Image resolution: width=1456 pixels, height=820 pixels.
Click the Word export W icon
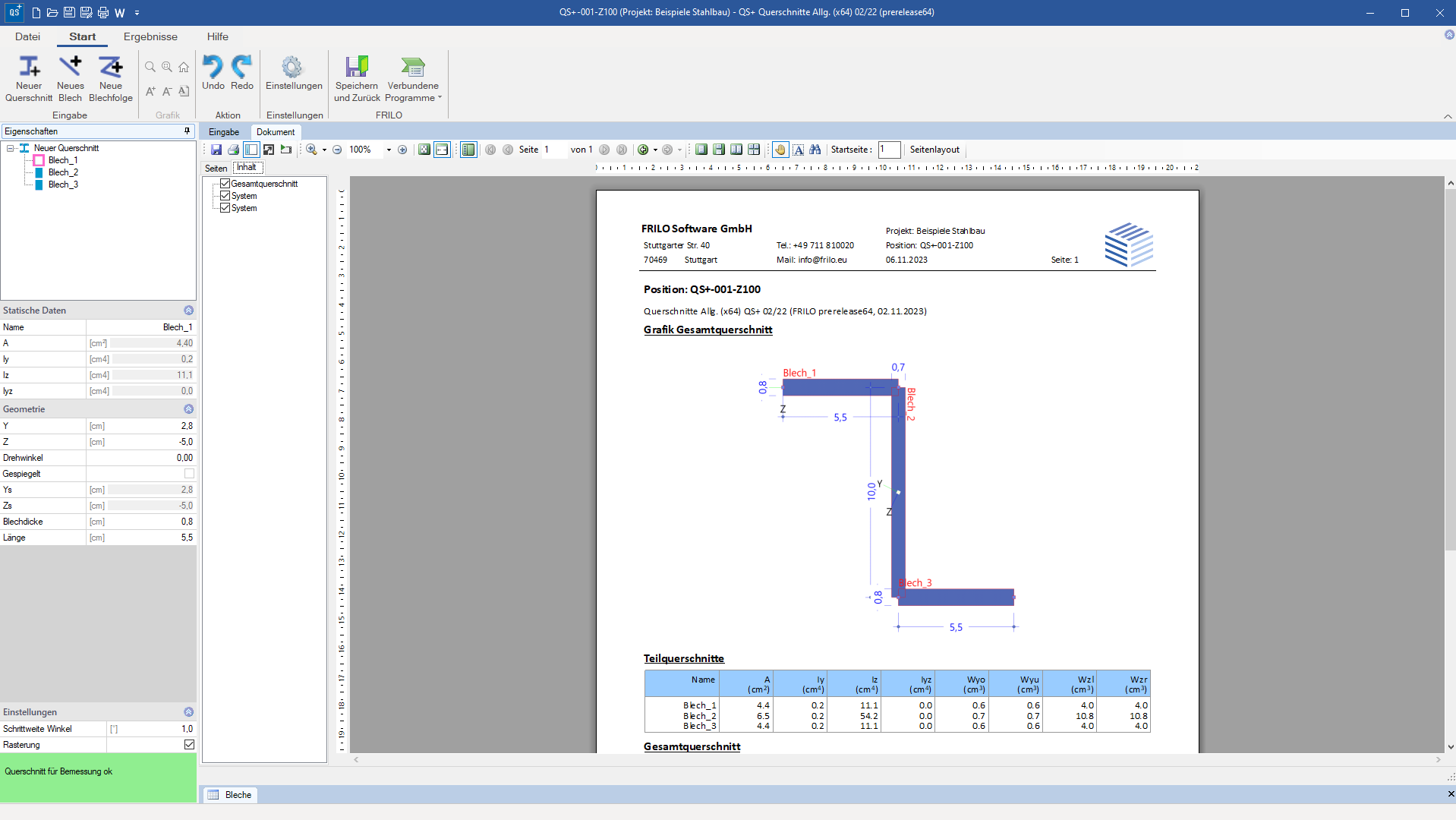pos(120,13)
